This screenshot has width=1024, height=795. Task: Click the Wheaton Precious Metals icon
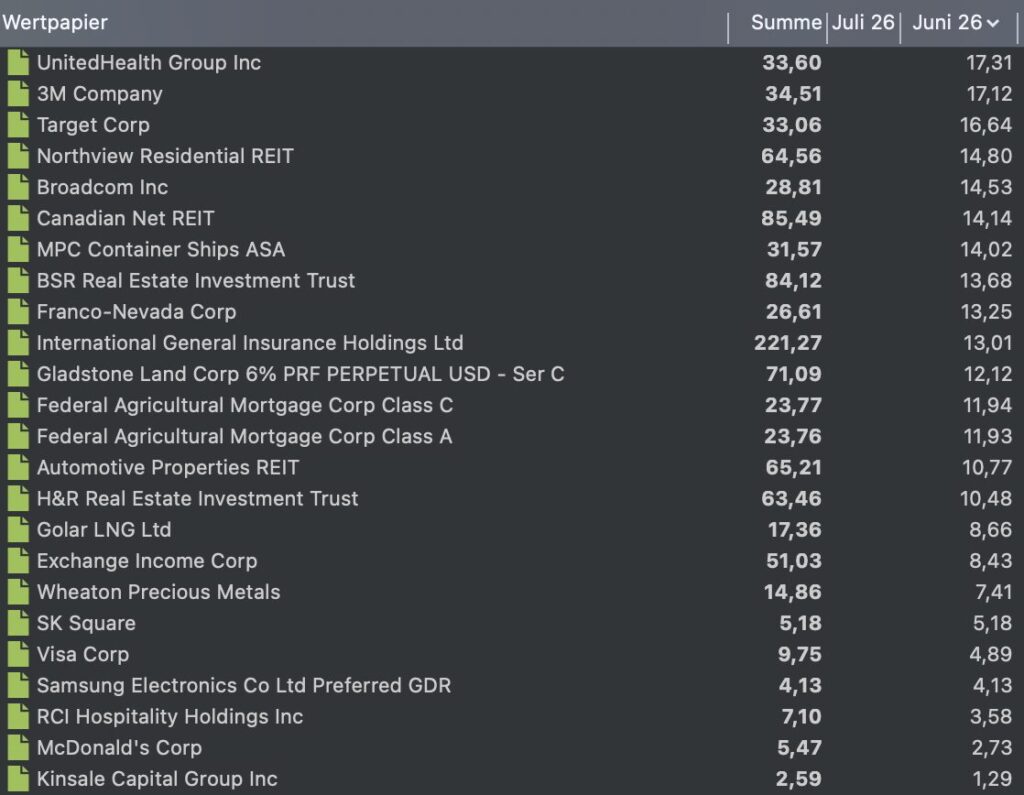pyautogui.click(x=18, y=592)
